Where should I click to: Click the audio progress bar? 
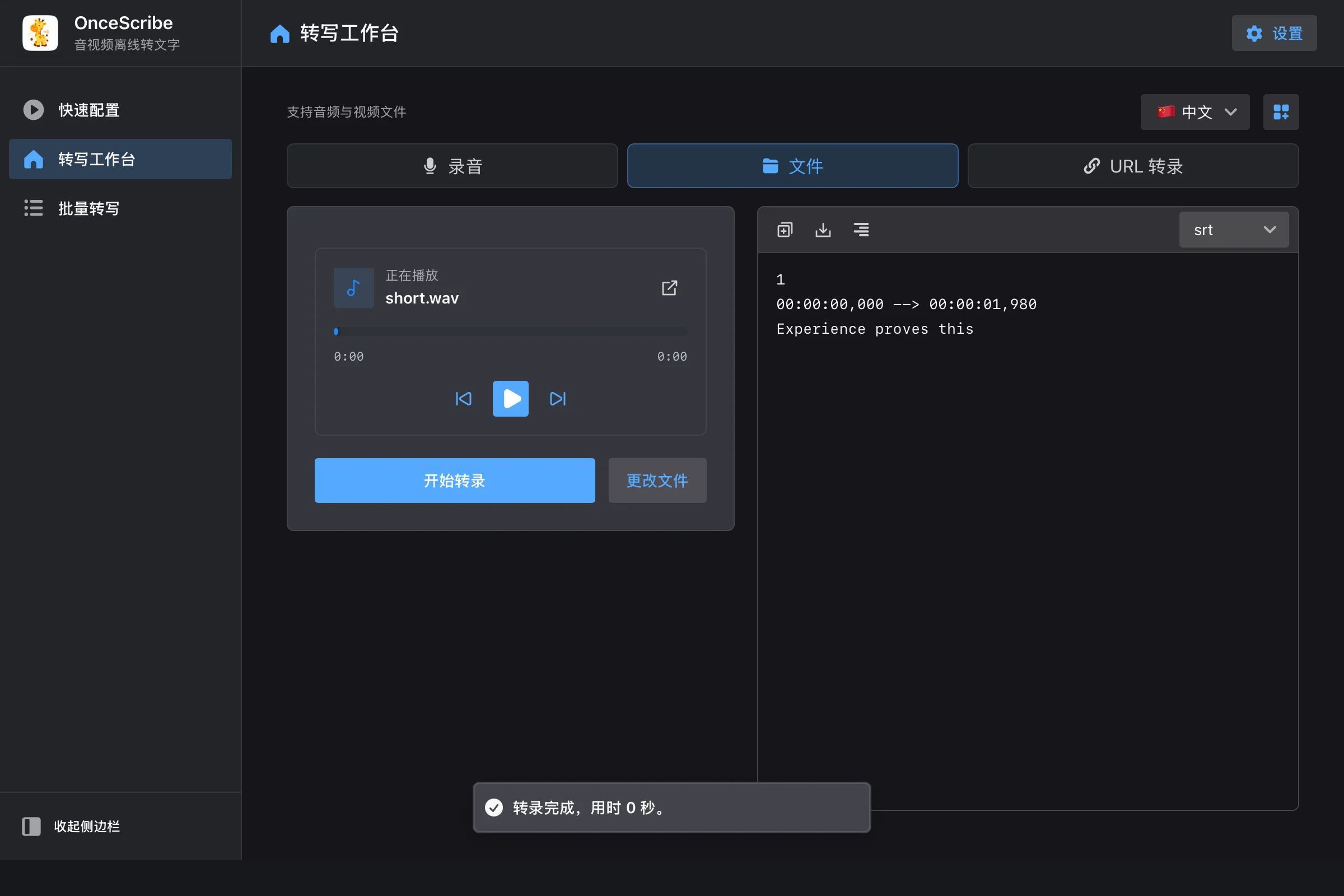pyautogui.click(x=510, y=332)
